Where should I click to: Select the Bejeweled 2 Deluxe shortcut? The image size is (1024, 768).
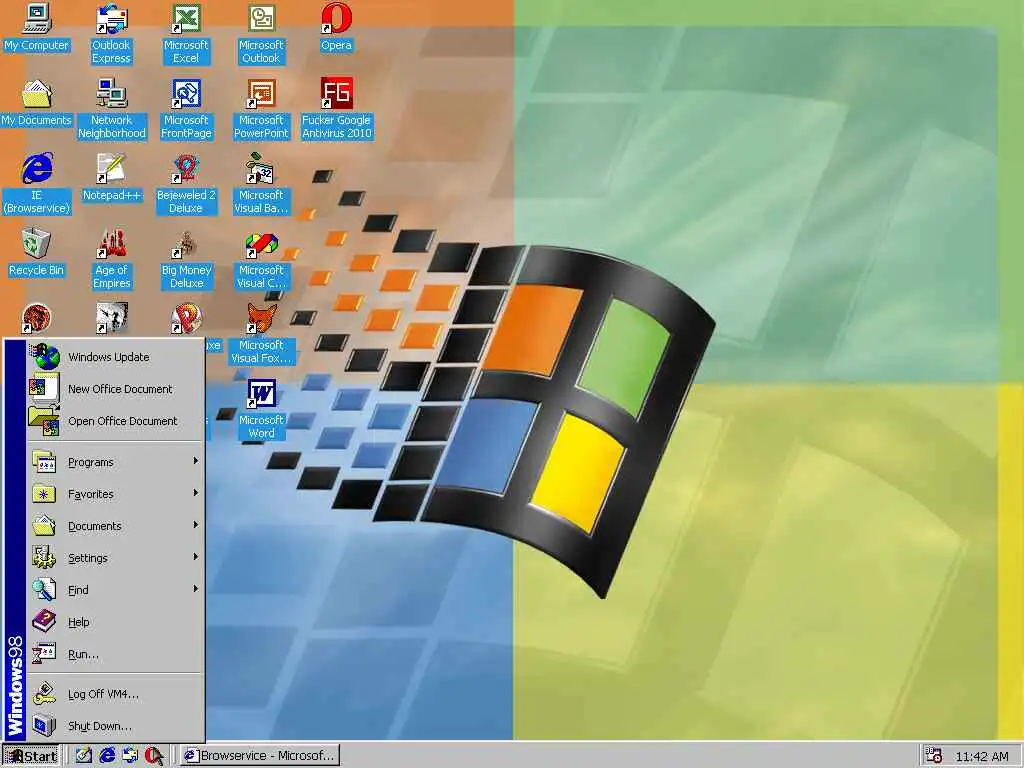coord(186,184)
